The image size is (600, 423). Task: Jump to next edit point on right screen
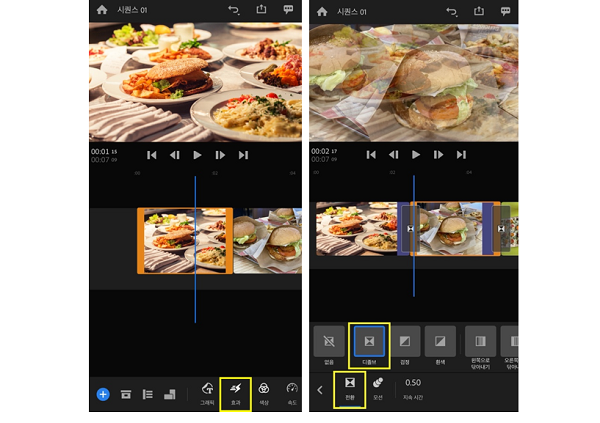(x=461, y=155)
